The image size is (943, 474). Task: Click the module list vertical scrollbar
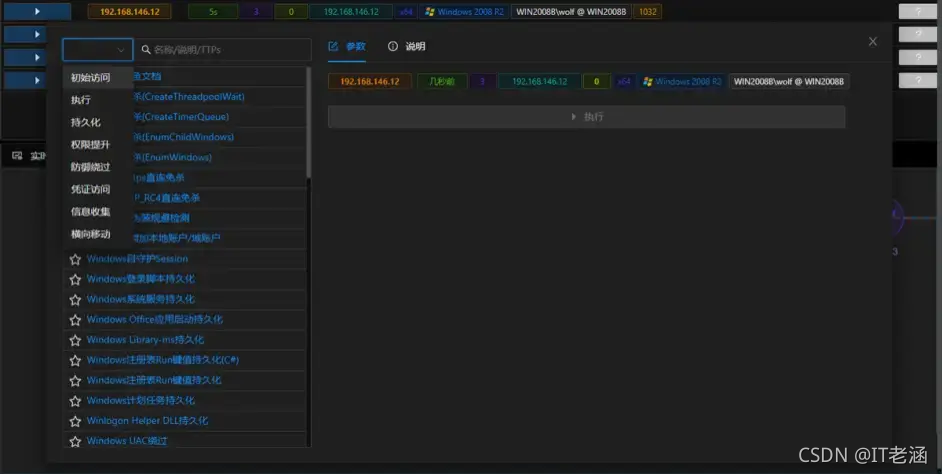(309, 123)
